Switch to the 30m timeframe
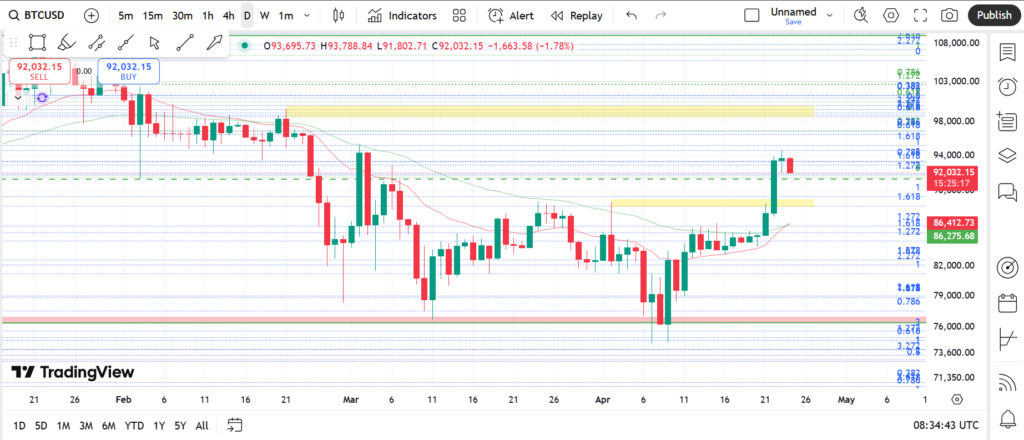 (182, 15)
